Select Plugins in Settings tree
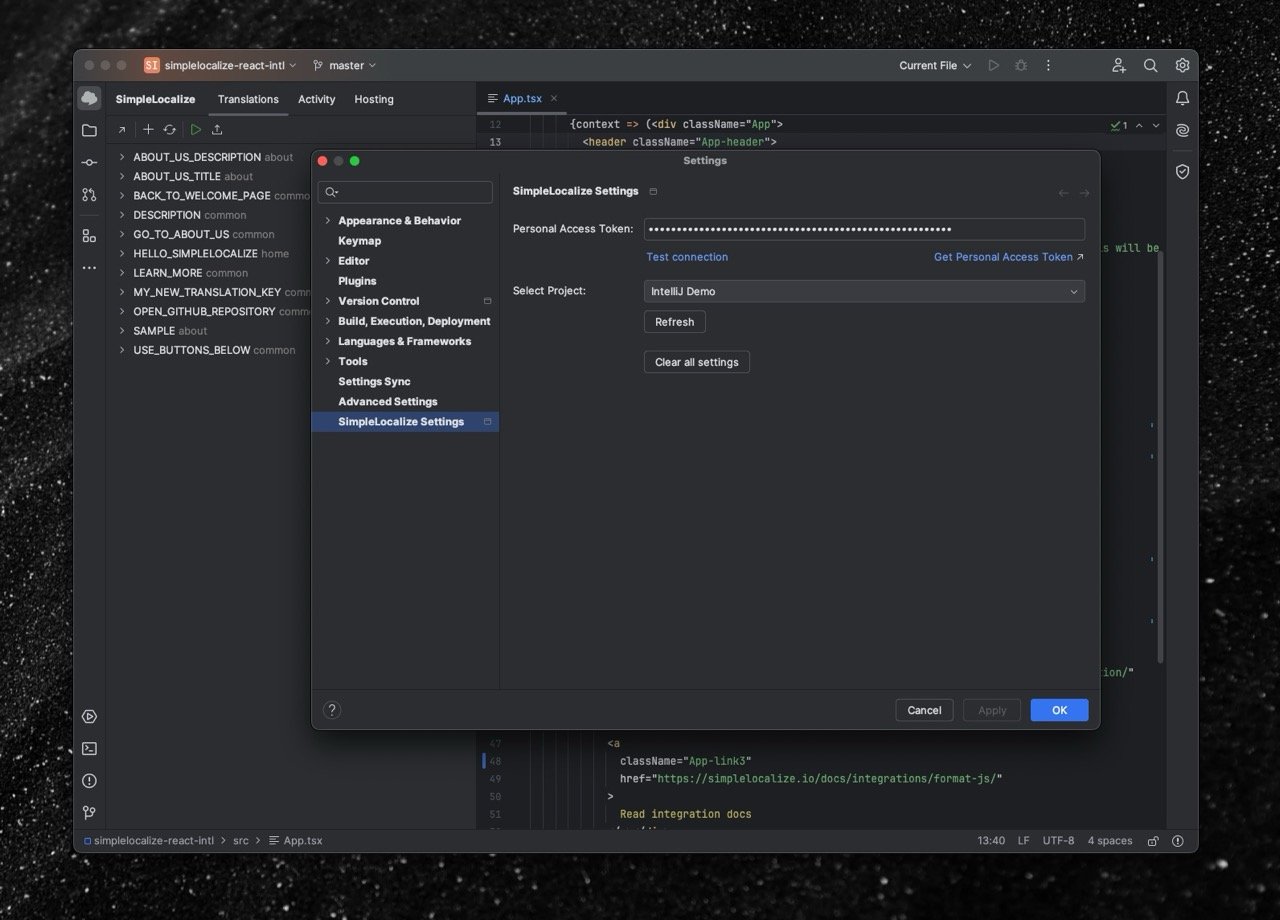This screenshot has width=1280, height=920. point(357,281)
